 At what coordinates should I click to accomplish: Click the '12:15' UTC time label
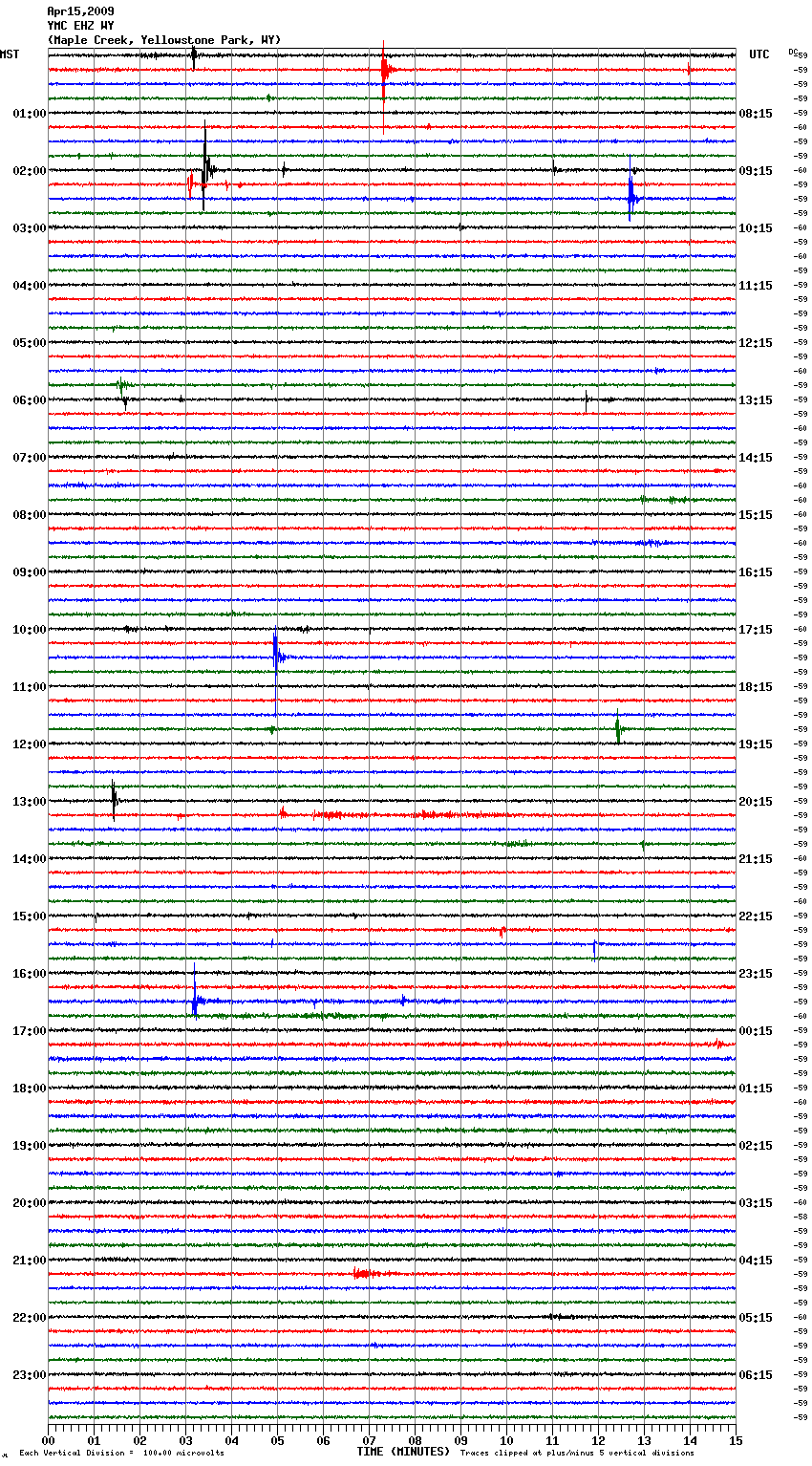(x=756, y=343)
